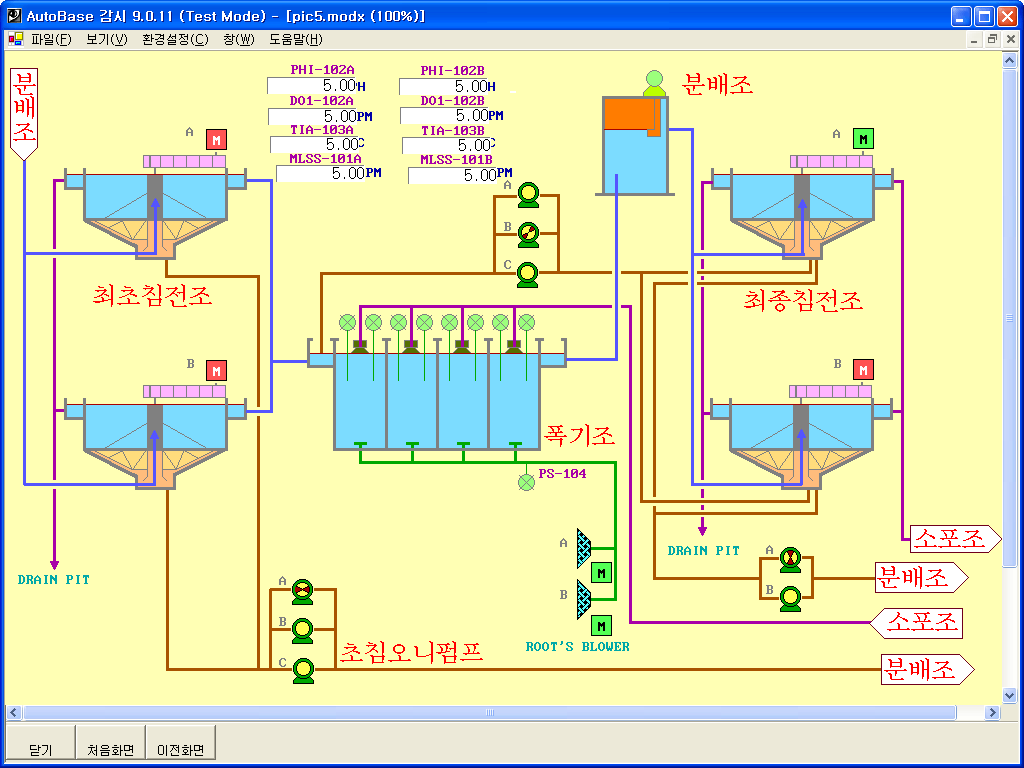This screenshot has height=768, width=1024.
Task: Click return pump A near right DRAIN PIT
Action: tap(790, 559)
